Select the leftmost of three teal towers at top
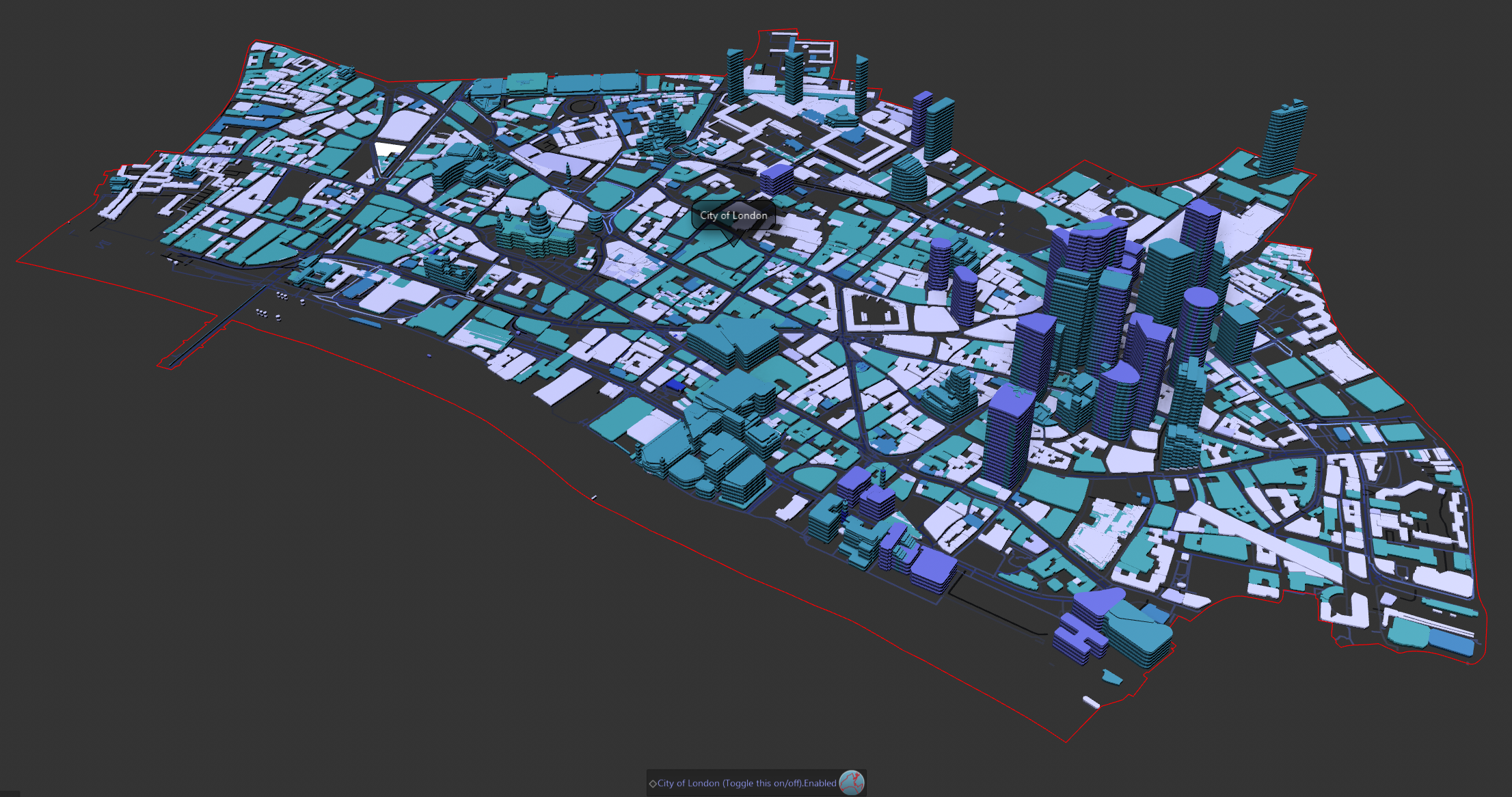Image resolution: width=1512 pixels, height=797 pixels. point(735,75)
